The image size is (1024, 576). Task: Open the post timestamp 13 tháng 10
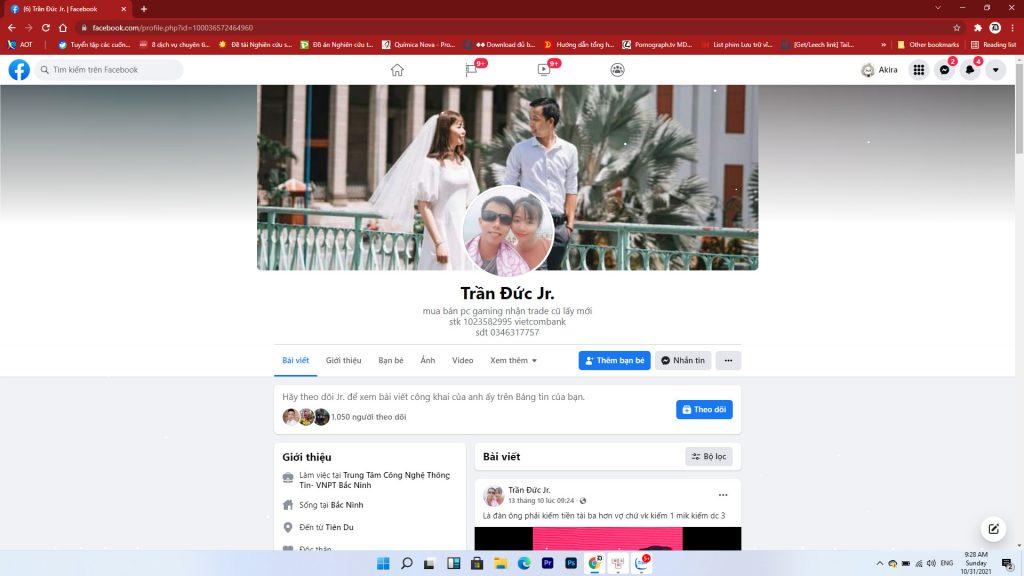[x=541, y=501]
